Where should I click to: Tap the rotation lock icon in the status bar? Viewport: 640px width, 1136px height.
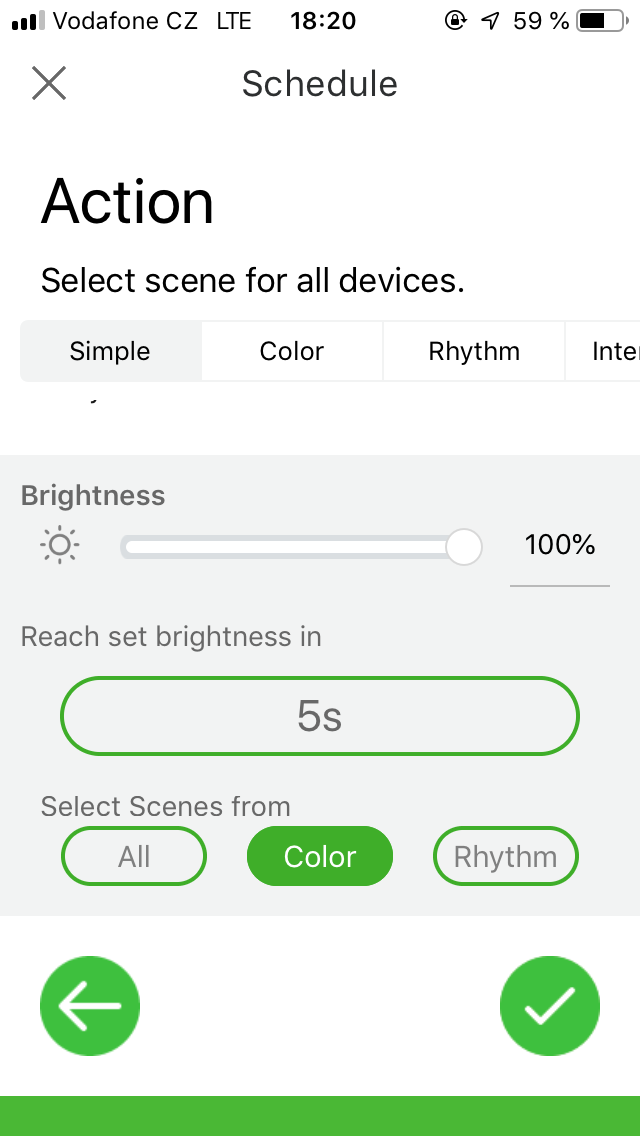click(456, 20)
